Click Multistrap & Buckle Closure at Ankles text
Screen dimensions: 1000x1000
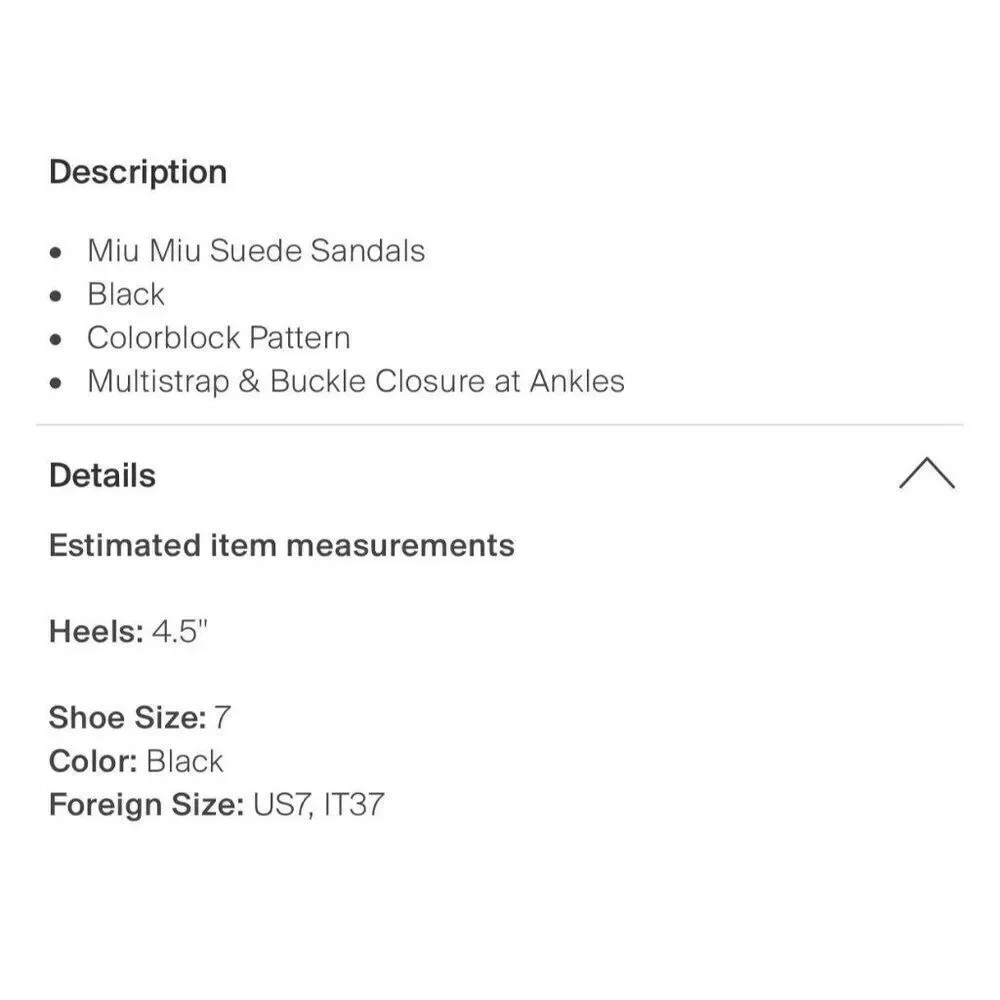click(356, 382)
